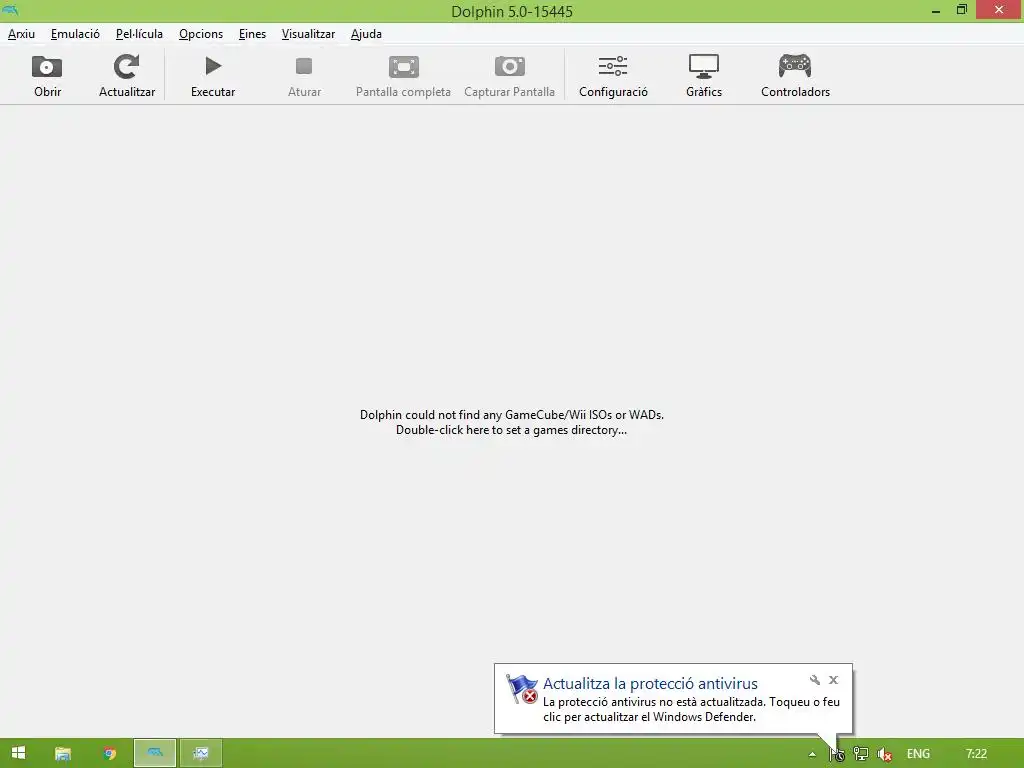Open the Arxiu menu
The height and width of the screenshot is (768, 1024).
pyautogui.click(x=22, y=34)
